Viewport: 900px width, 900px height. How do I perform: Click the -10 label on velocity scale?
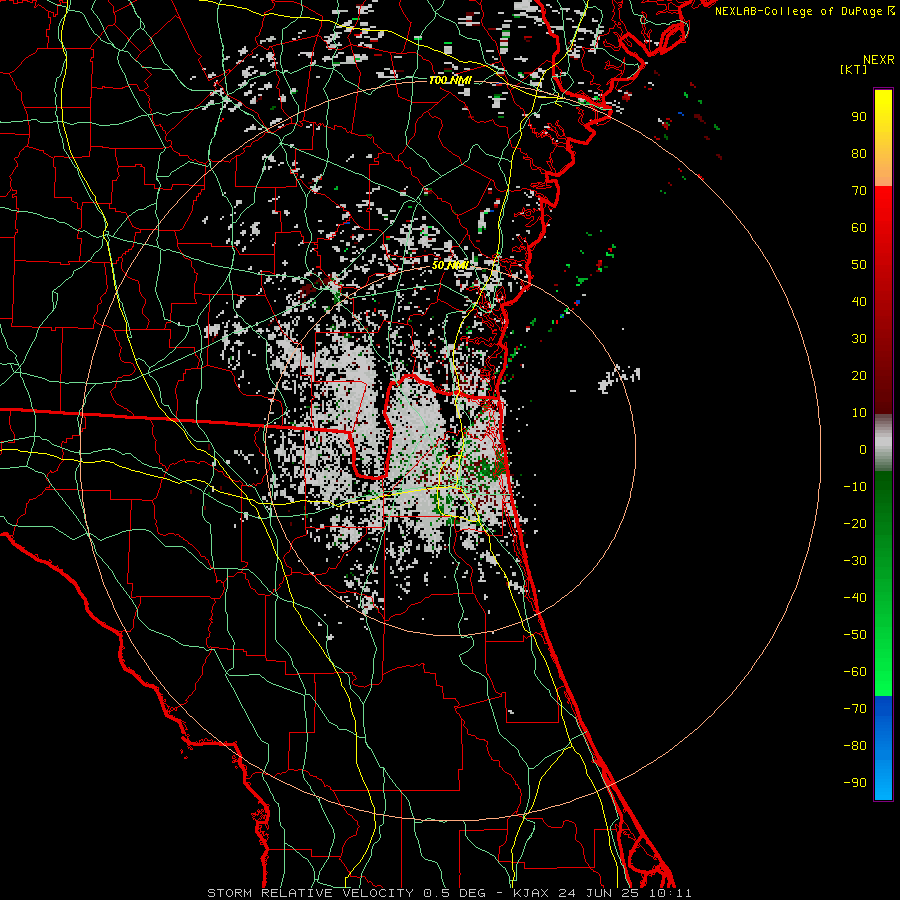[x=855, y=487]
